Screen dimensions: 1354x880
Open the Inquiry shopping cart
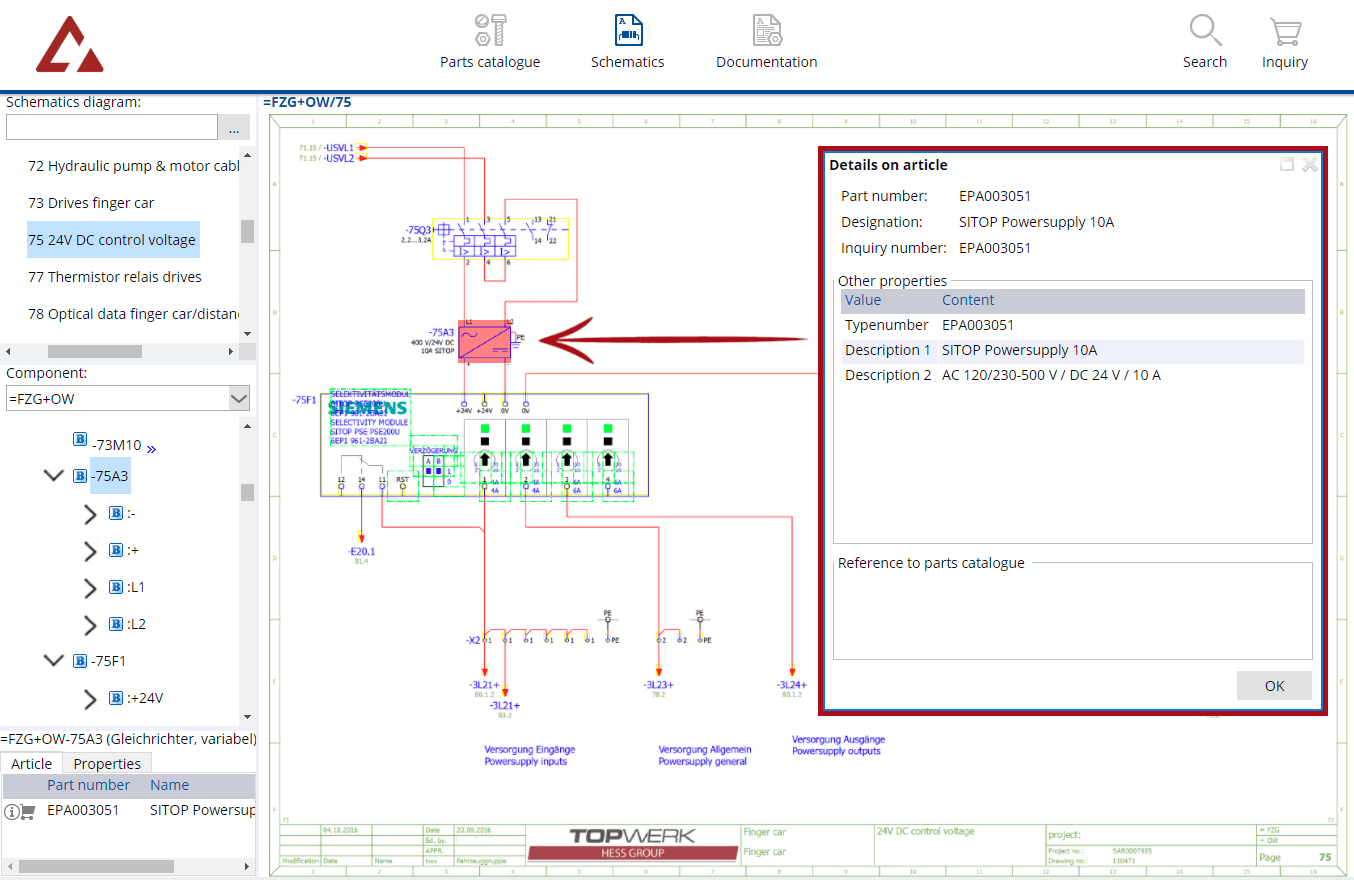1284,31
